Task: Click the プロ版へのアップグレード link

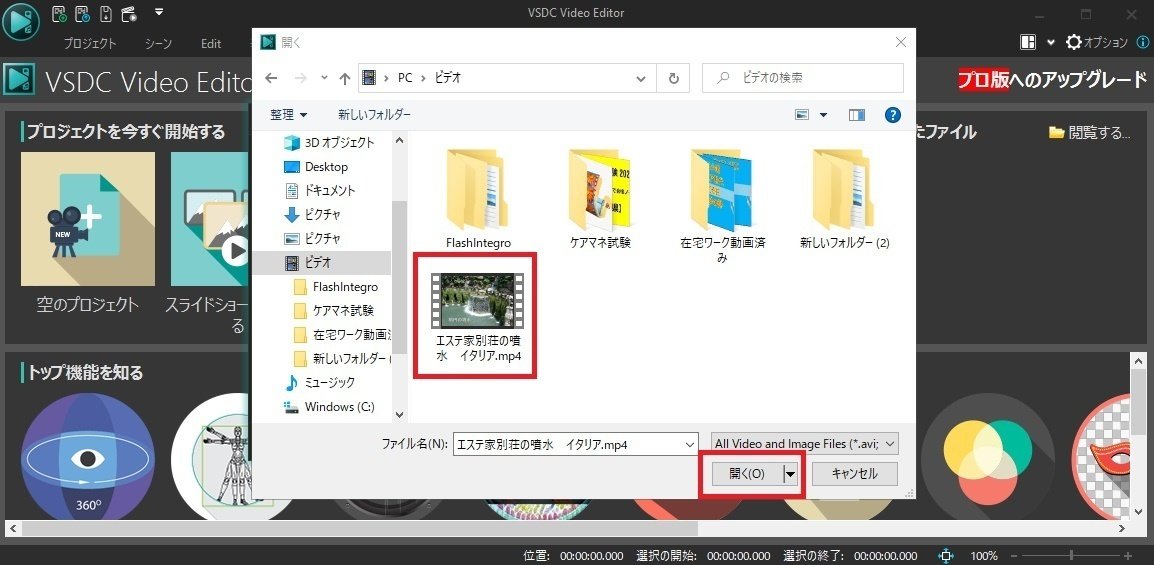Action: click(1052, 79)
